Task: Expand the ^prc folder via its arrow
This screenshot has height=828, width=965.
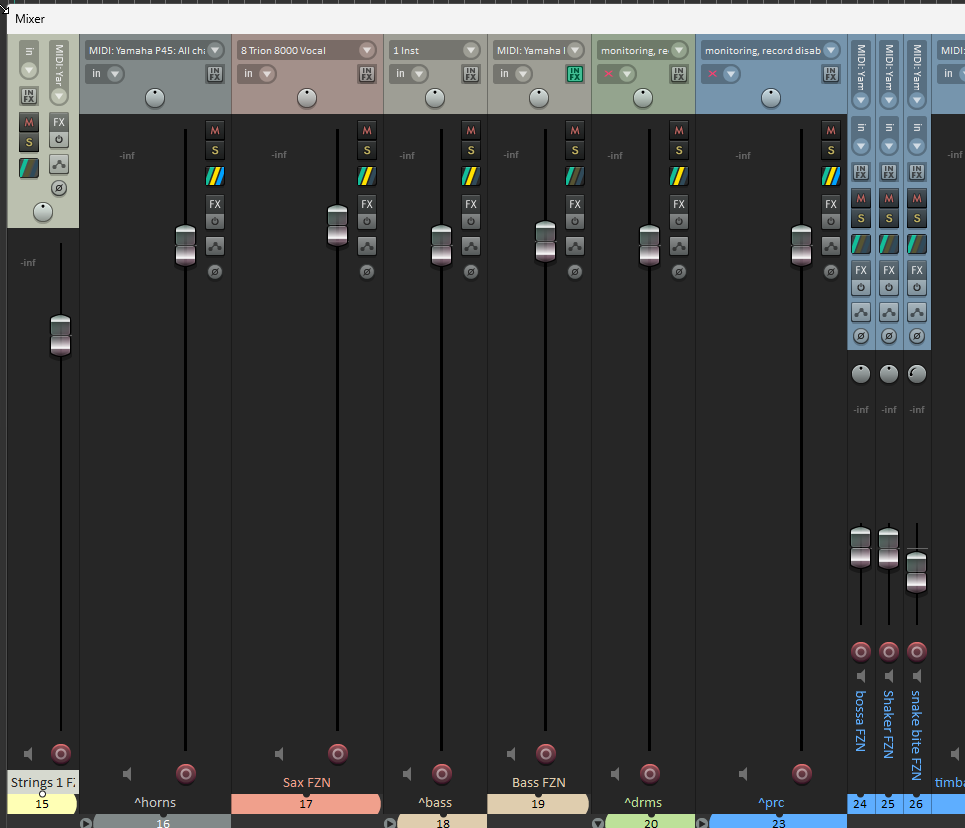Action: tap(702, 822)
